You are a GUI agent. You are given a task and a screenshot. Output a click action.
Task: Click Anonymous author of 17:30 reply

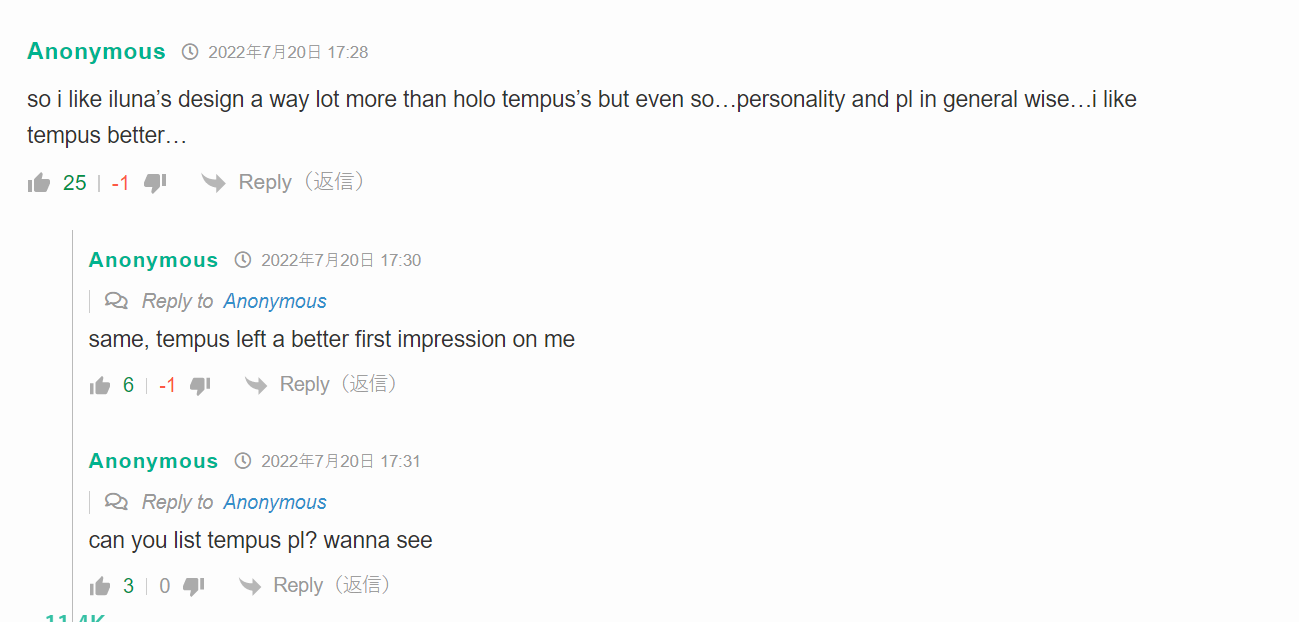point(153,260)
